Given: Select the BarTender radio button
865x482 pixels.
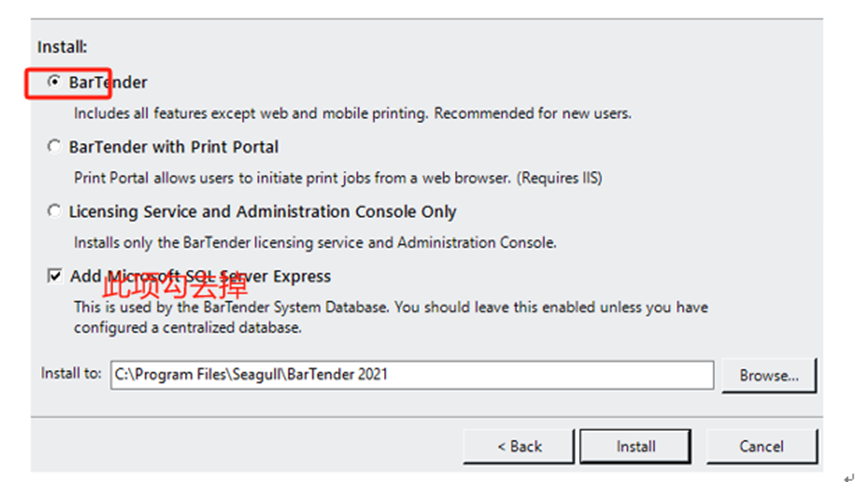Looking at the screenshot, I should [x=54, y=82].
